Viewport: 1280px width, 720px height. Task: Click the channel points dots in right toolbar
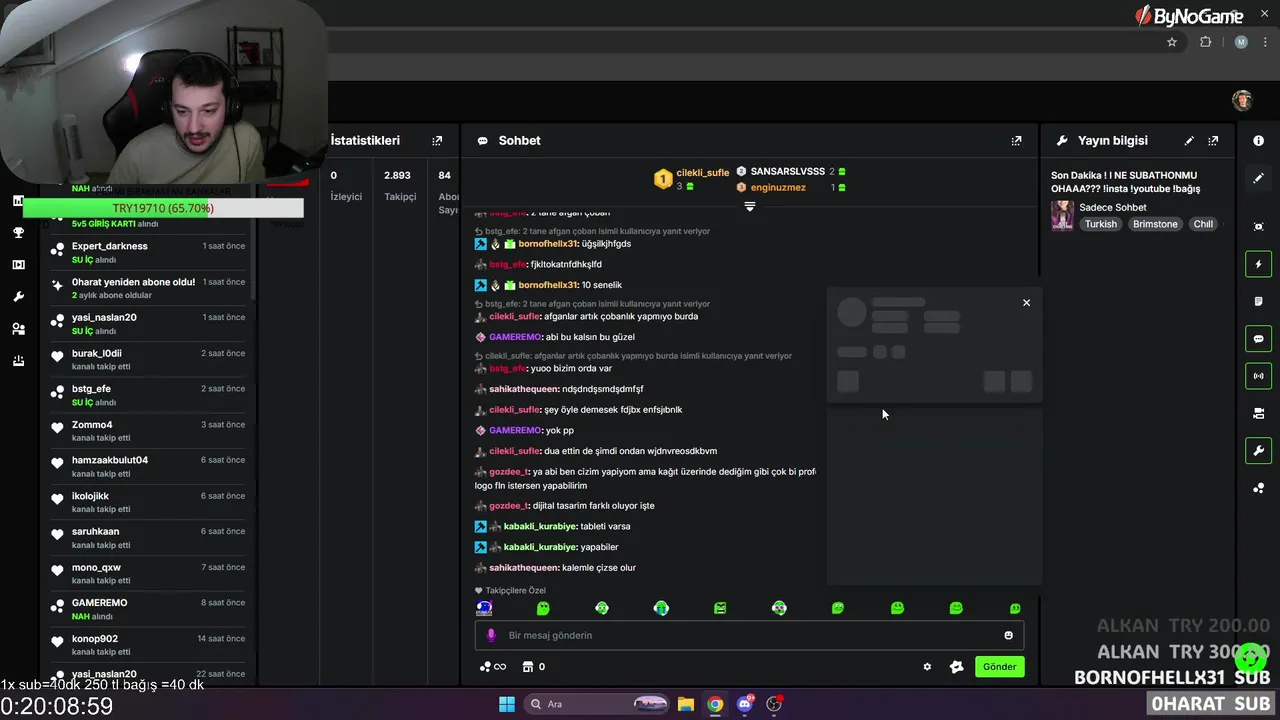1258,488
